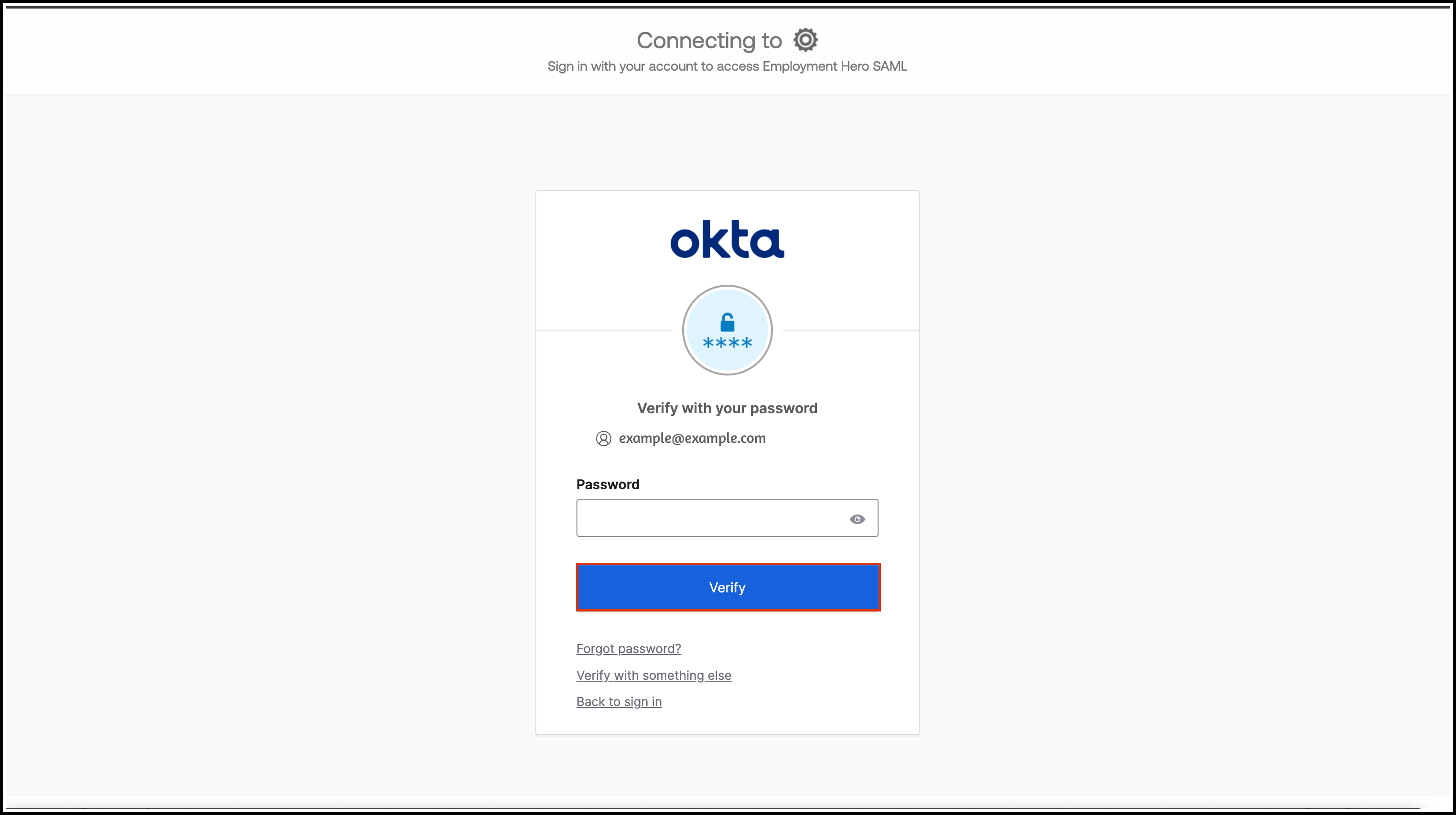1456x815 pixels.
Task: Click the divider line right of the lock circle
Action: click(850, 330)
